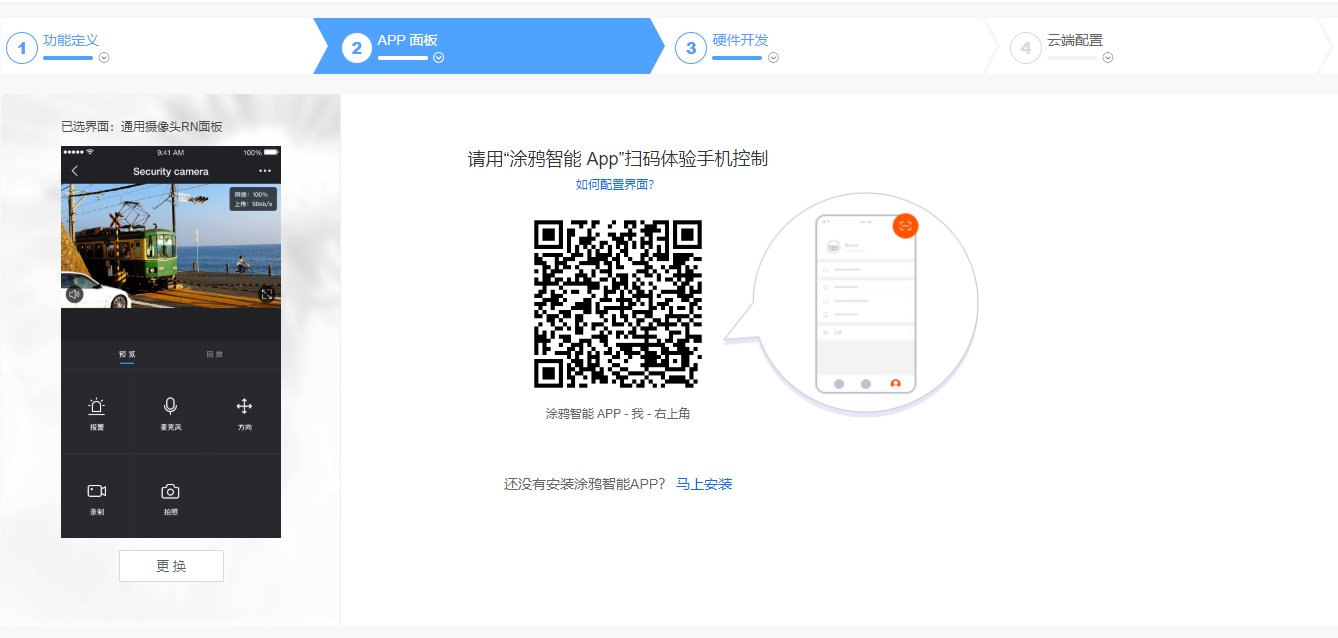Screen dimensions: 1338x638
Task: Select the 方向 direction arrows icon
Action: (244, 406)
